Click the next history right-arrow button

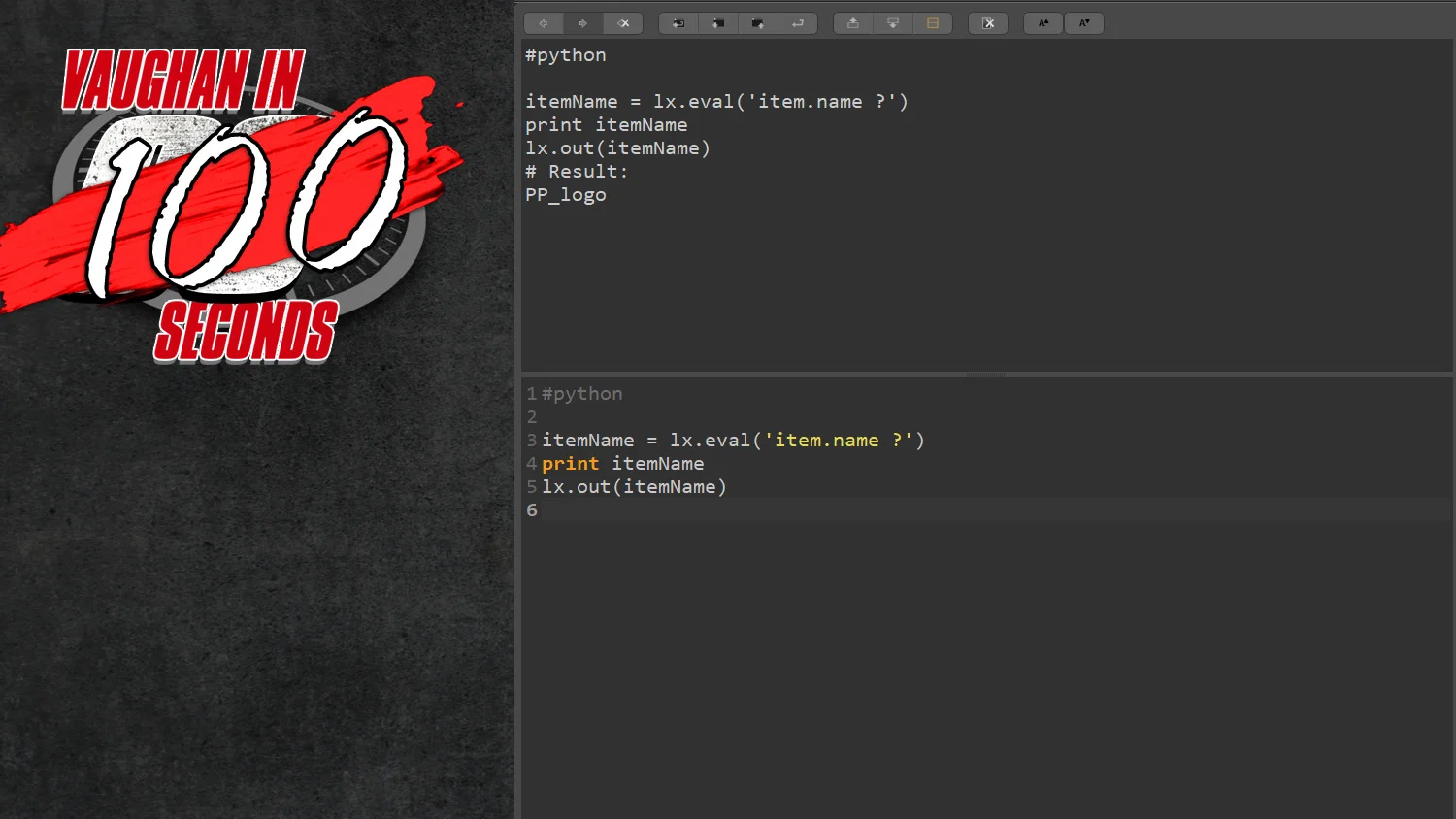click(583, 23)
